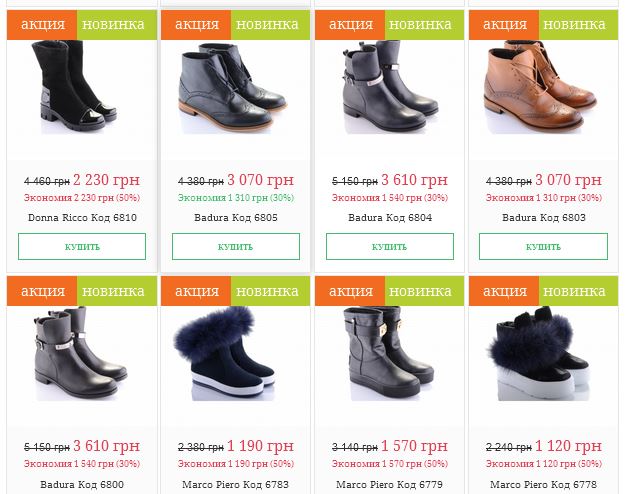This screenshot has width=625, height=494.
Task: Open the brown Badura 6803 brogue boot image
Action: click(x=540, y=86)
